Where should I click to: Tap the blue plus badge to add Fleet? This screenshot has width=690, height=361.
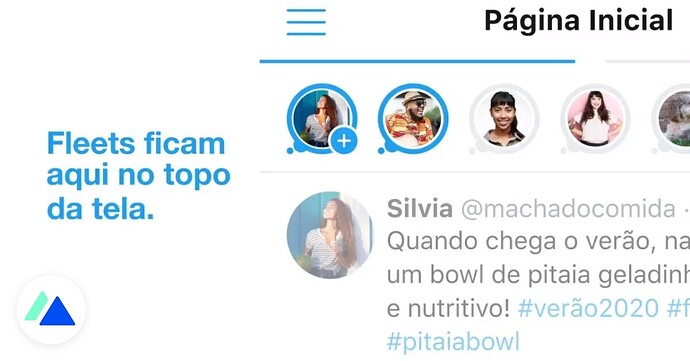pyautogui.click(x=343, y=141)
